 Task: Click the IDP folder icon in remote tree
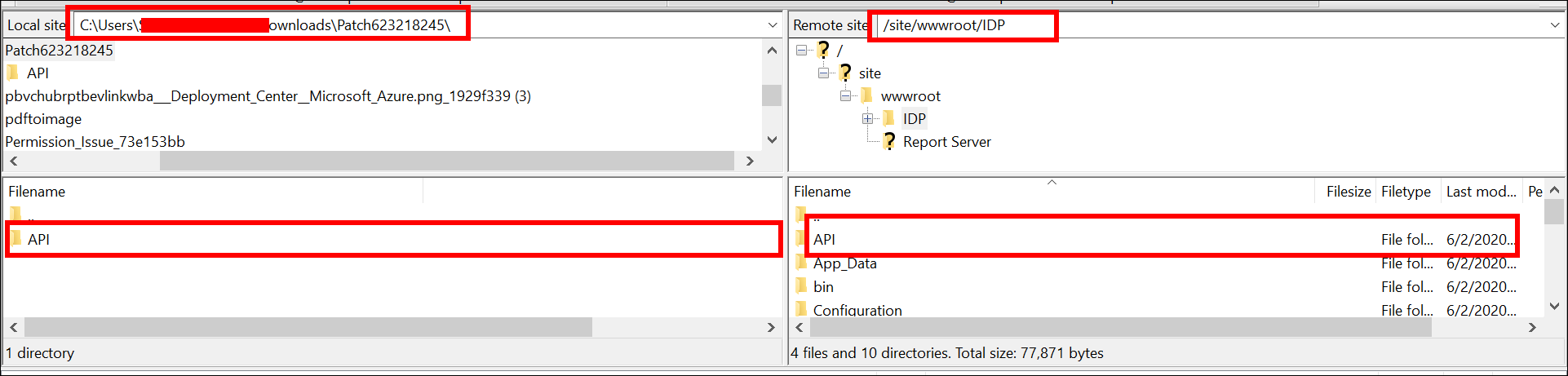coord(888,119)
